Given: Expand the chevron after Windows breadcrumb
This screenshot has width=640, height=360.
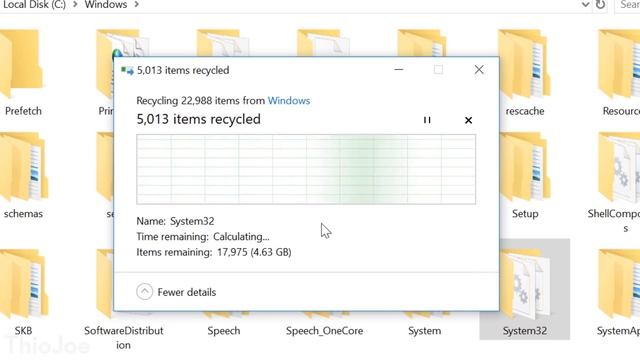Looking at the screenshot, I should (x=136, y=5).
